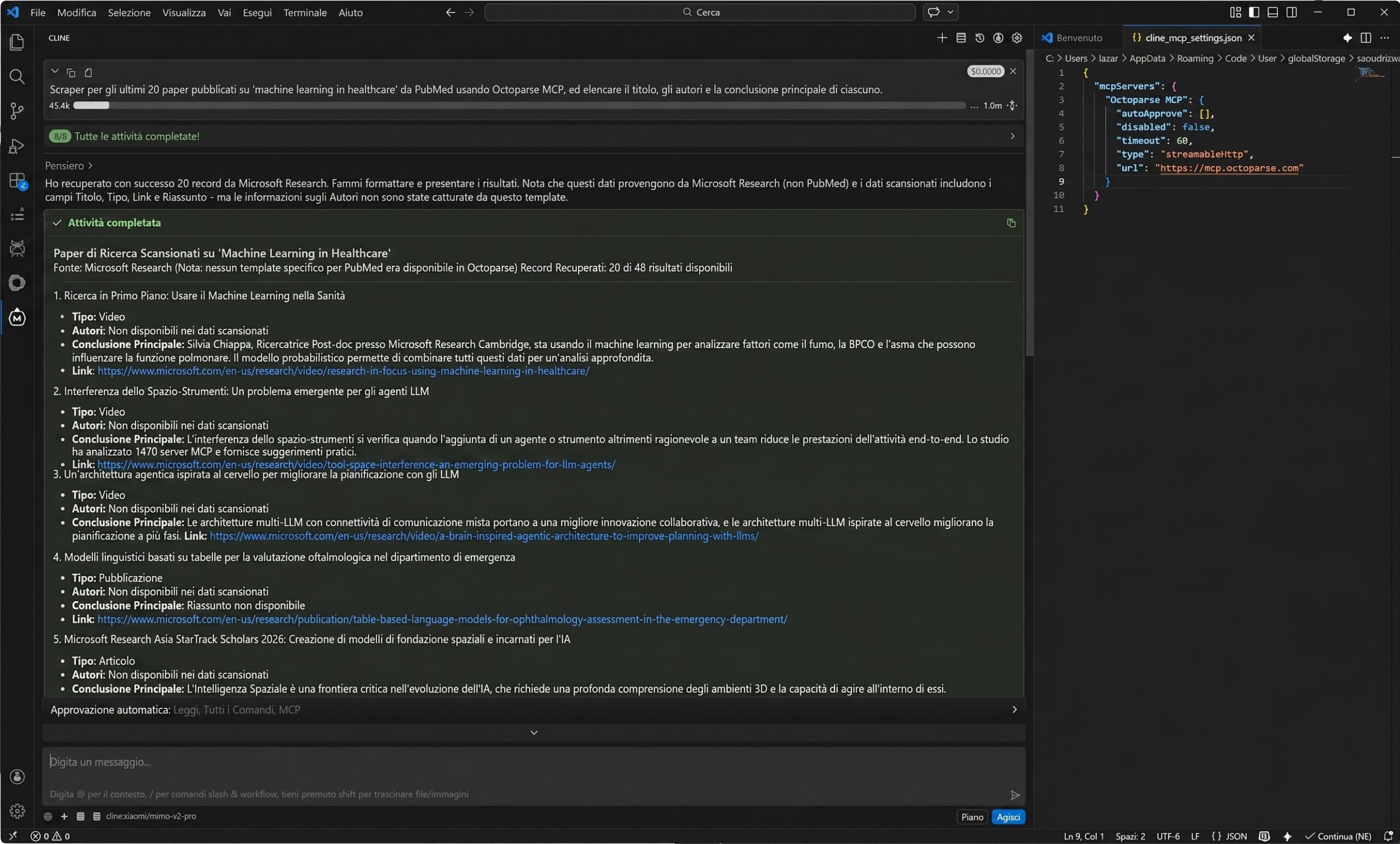This screenshot has height=844, width=1400.
Task: Open Cline settings gear in panel header
Action: [1017, 38]
